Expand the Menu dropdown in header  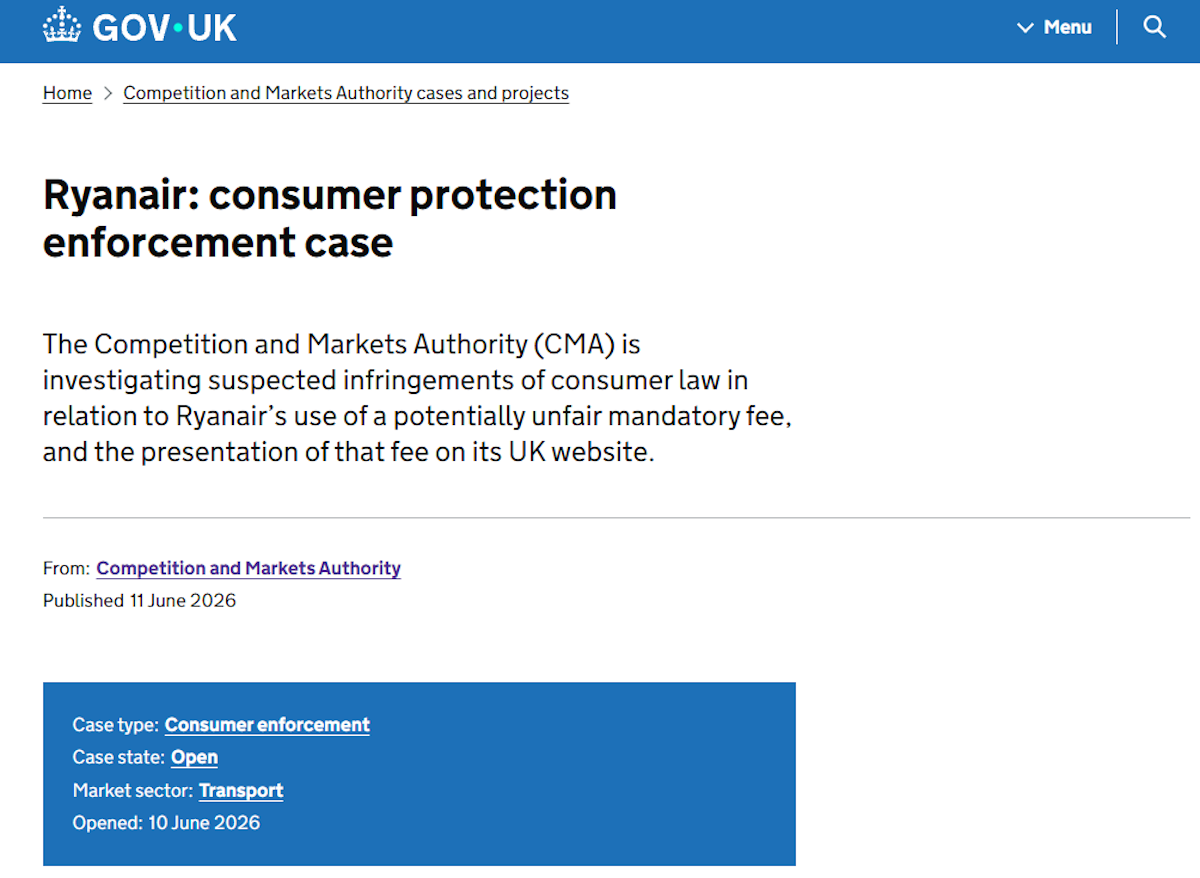(x=1055, y=27)
